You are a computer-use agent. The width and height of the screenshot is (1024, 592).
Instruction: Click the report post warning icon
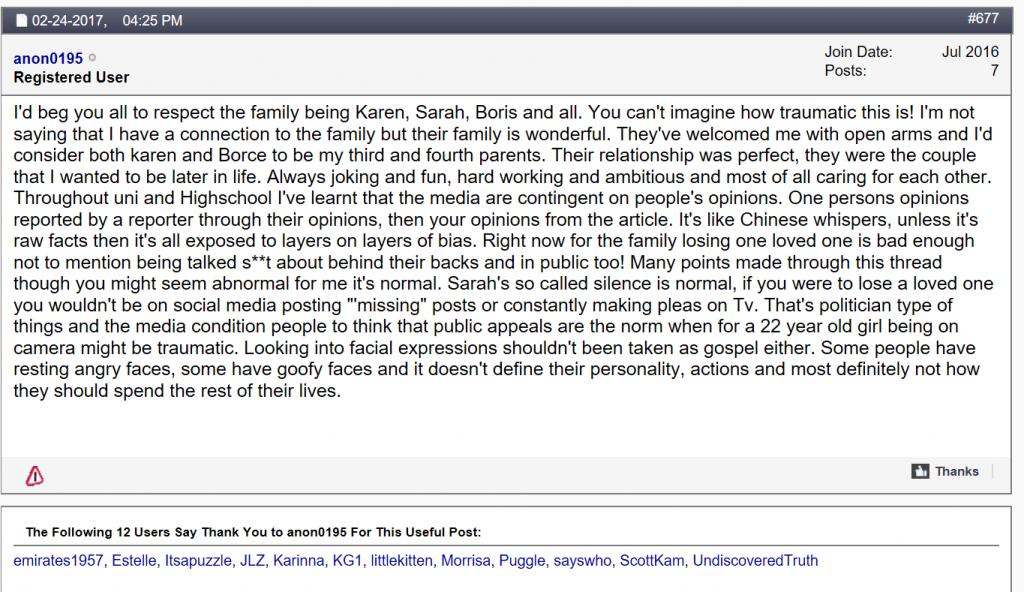click(34, 477)
